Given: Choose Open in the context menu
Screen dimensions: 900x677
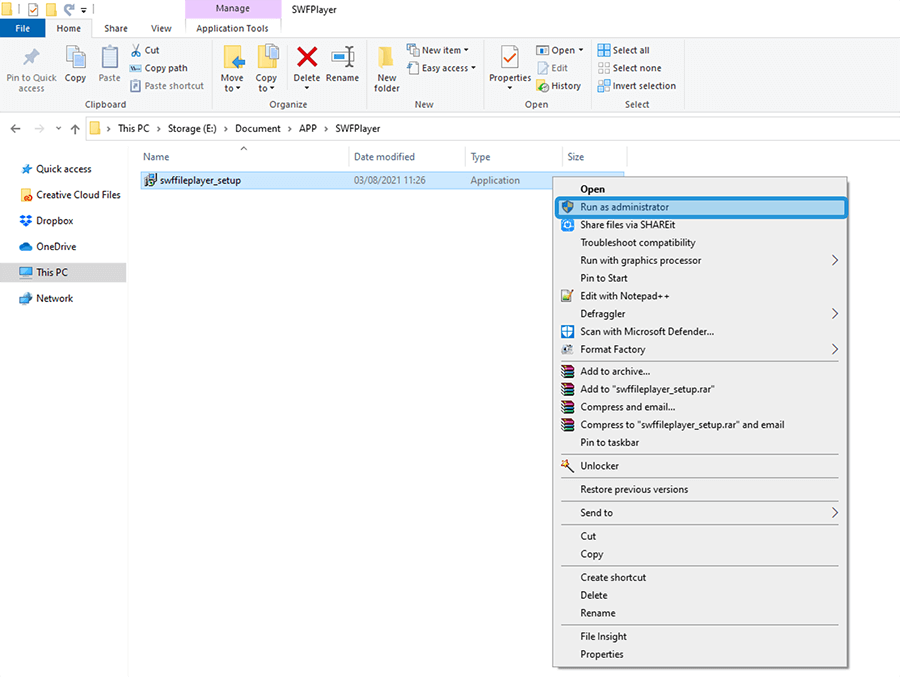Looking at the screenshot, I should click(700, 189).
